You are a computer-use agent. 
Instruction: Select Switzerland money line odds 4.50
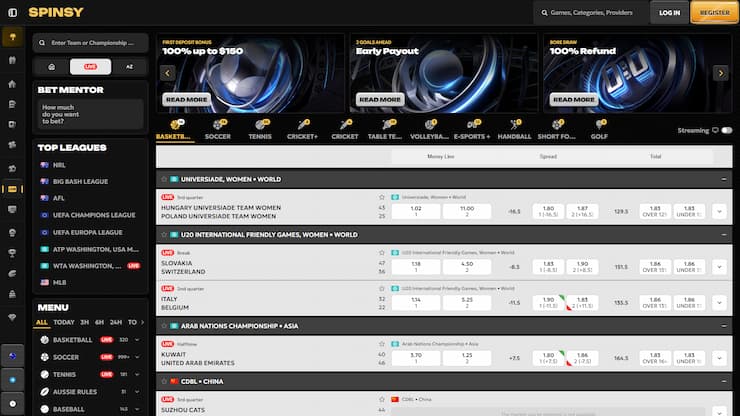(x=467, y=267)
